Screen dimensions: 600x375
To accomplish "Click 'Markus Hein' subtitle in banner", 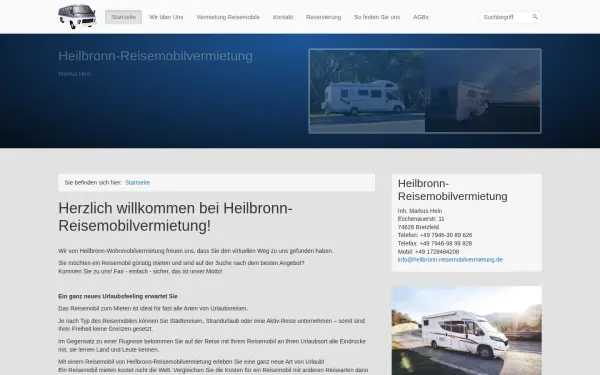I will (75, 74).
